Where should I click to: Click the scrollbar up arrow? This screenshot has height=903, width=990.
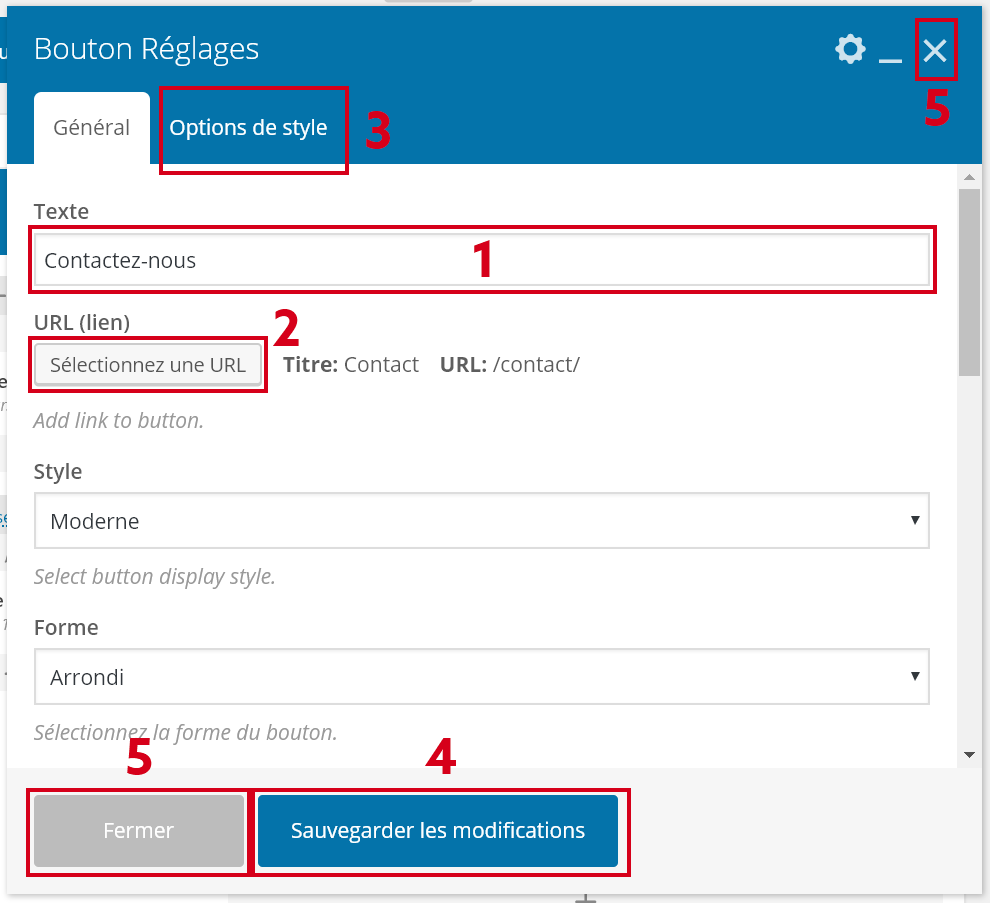tap(969, 177)
